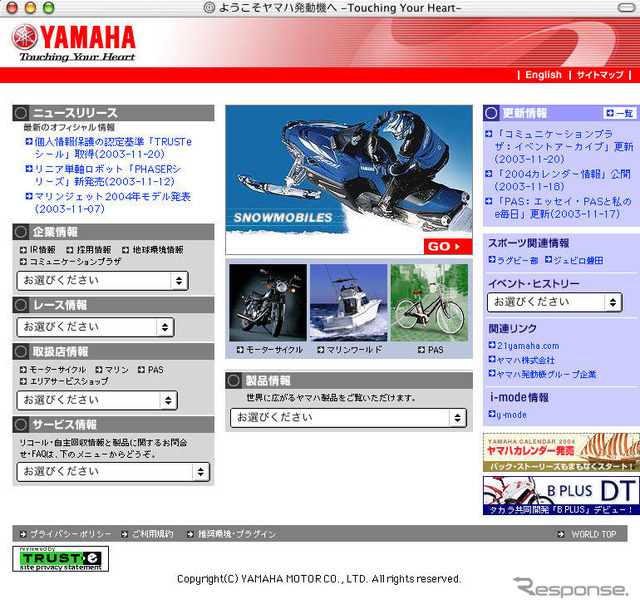Open the B PLUS DT banner
Viewport: 640px width, 609px height.
click(x=561, y=496)
